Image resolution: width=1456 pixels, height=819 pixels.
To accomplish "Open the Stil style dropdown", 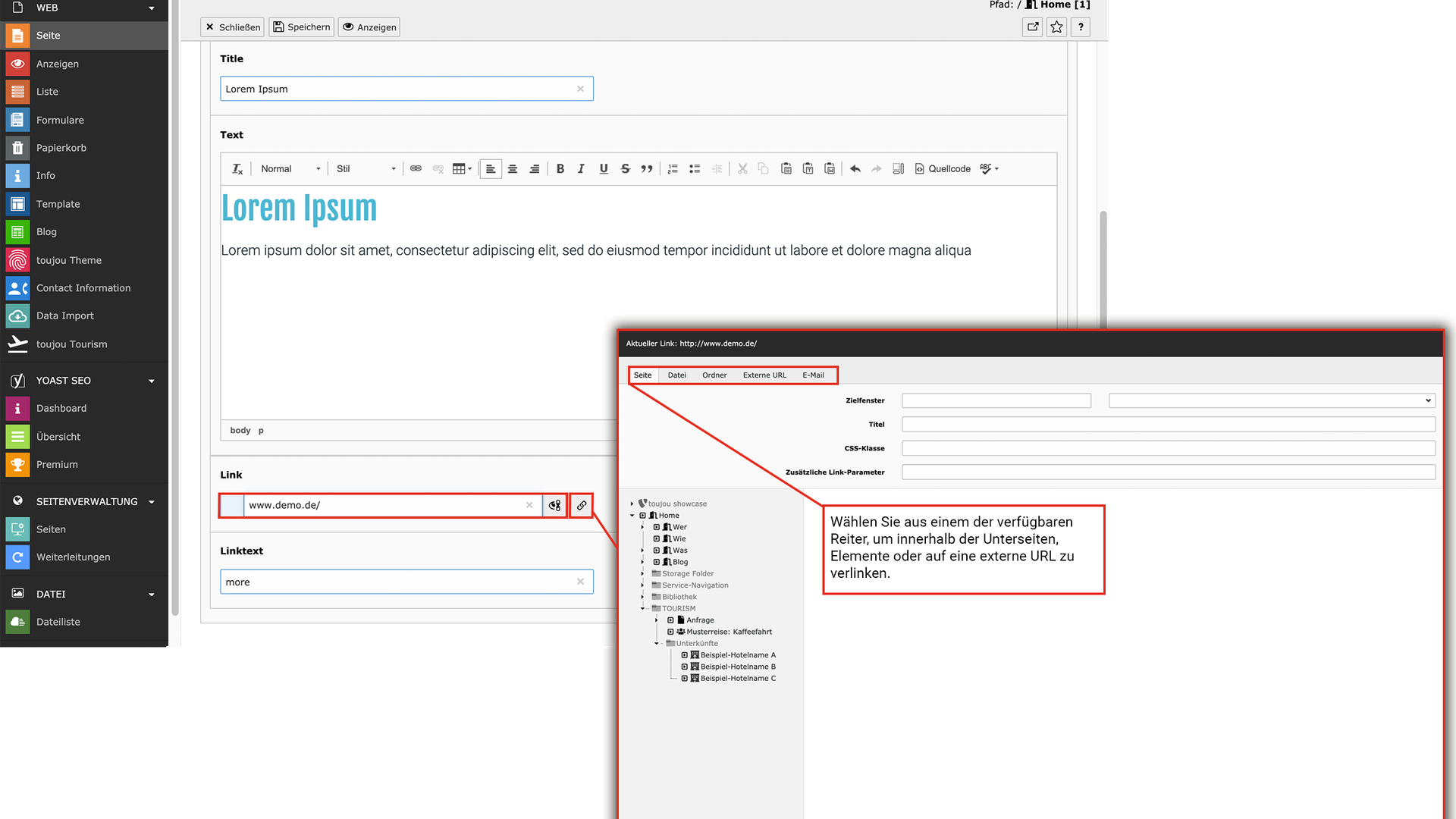I will point(366,169).
